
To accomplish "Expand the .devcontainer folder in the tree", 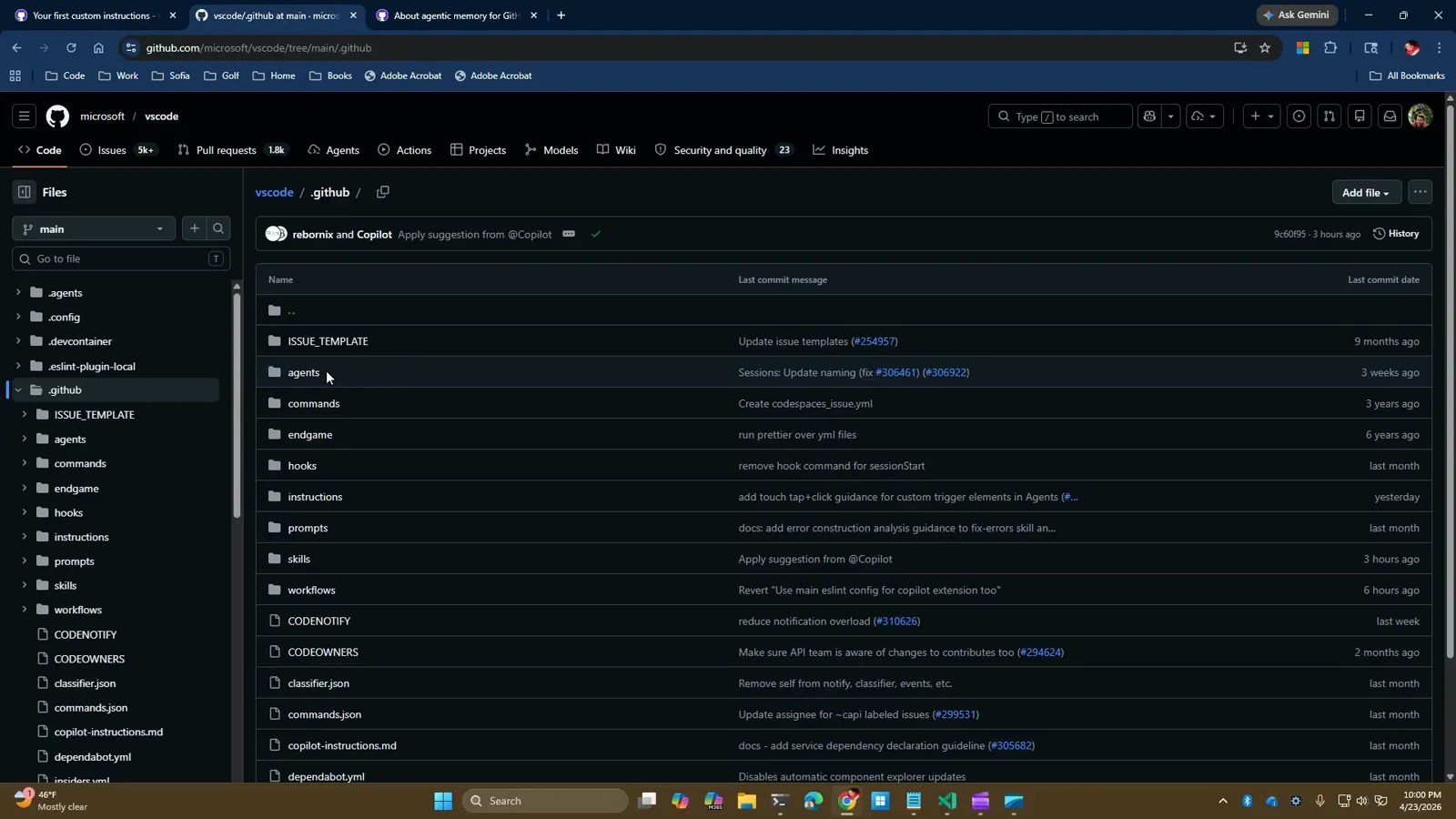I will tap(18, 341).
